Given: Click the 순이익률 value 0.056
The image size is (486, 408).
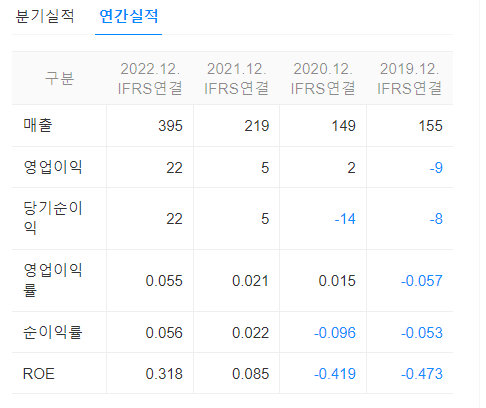Looking at the screenshot, I should 164,333.
